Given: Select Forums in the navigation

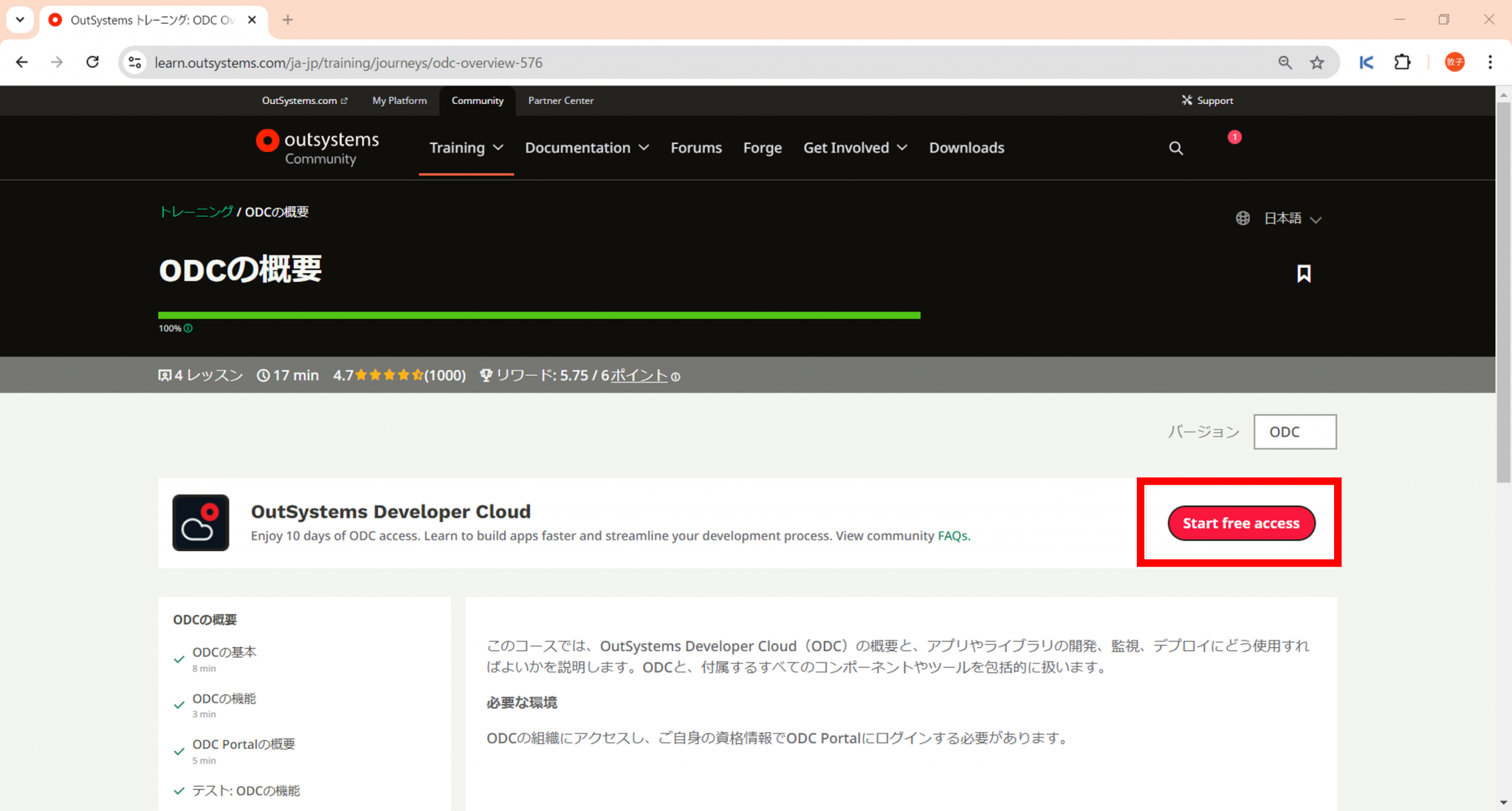Looking at the screenshot, I should click(x=695, y=148).
